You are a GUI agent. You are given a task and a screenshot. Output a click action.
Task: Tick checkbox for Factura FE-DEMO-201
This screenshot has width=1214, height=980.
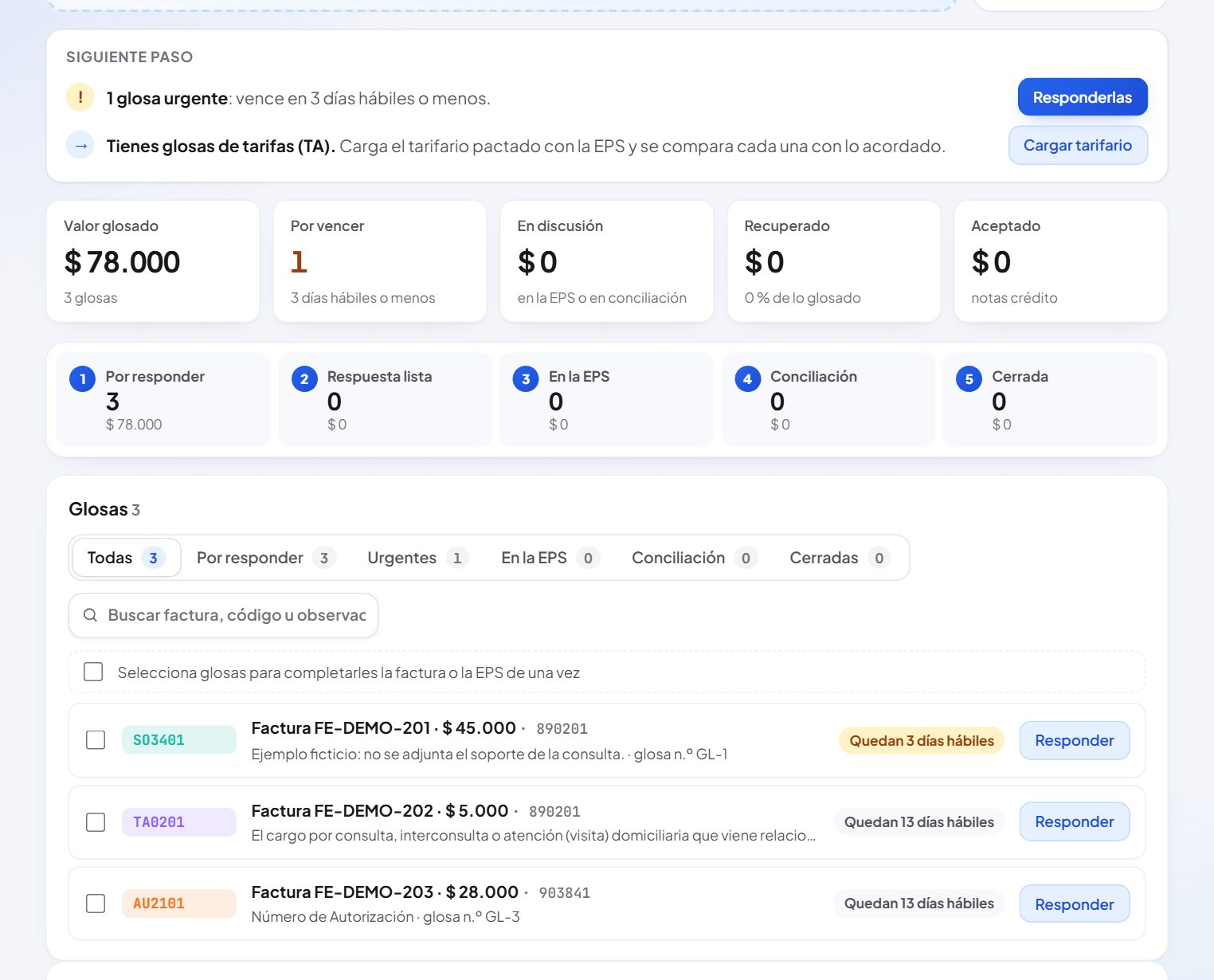coord(96,740)
